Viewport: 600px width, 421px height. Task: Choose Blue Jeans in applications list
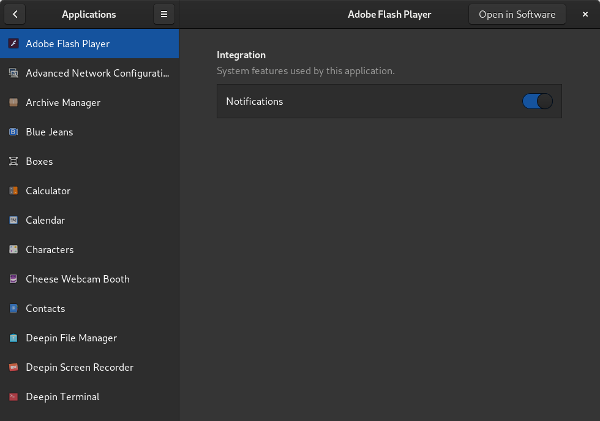[x=90, y=132]
